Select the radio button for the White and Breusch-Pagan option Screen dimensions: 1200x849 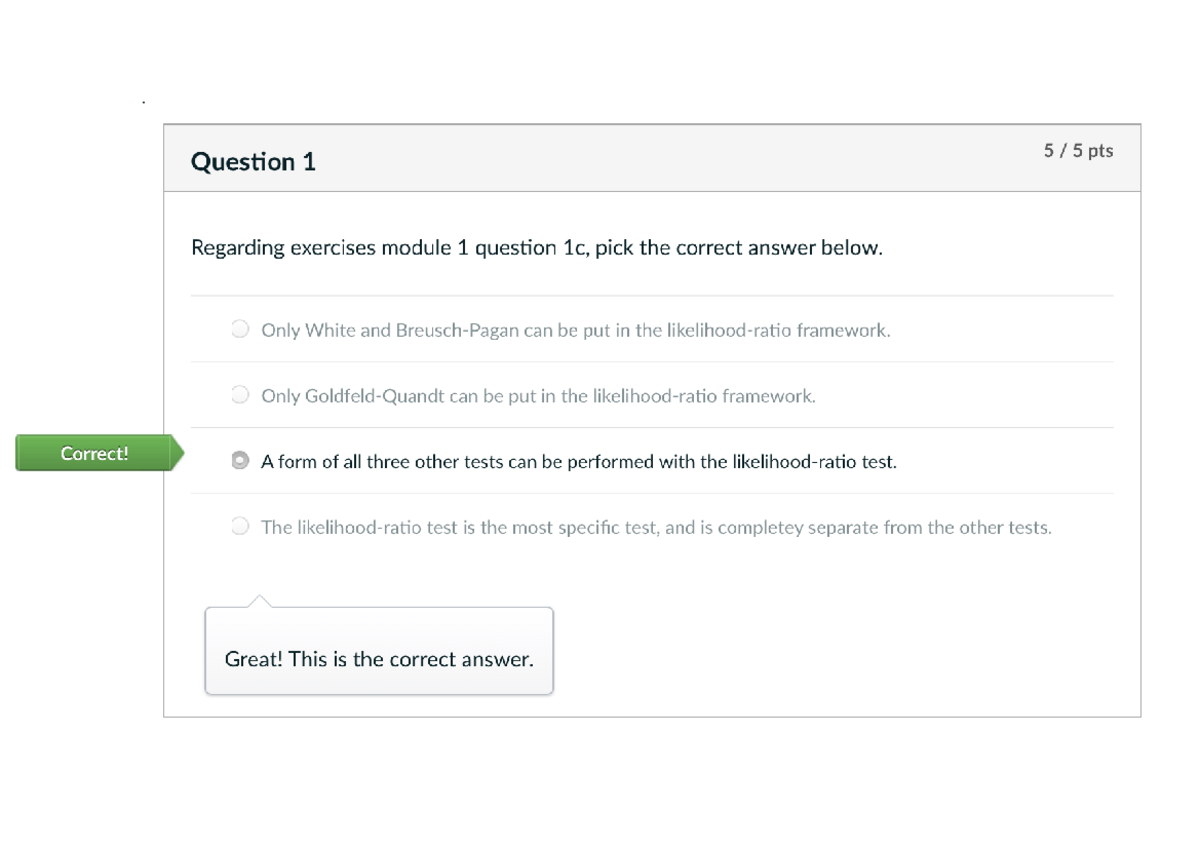240,329
